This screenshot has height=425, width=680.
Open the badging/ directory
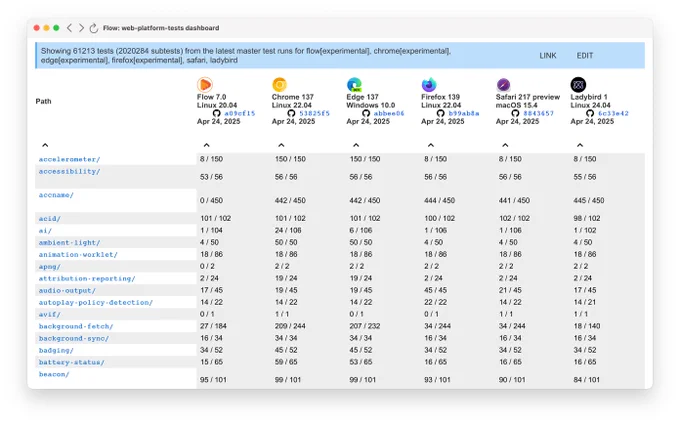[56, 350]
